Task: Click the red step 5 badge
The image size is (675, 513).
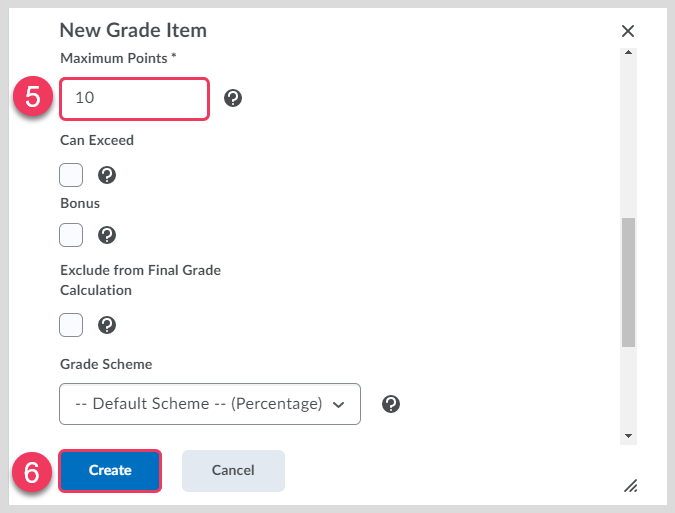Action: tap(32, 98)
